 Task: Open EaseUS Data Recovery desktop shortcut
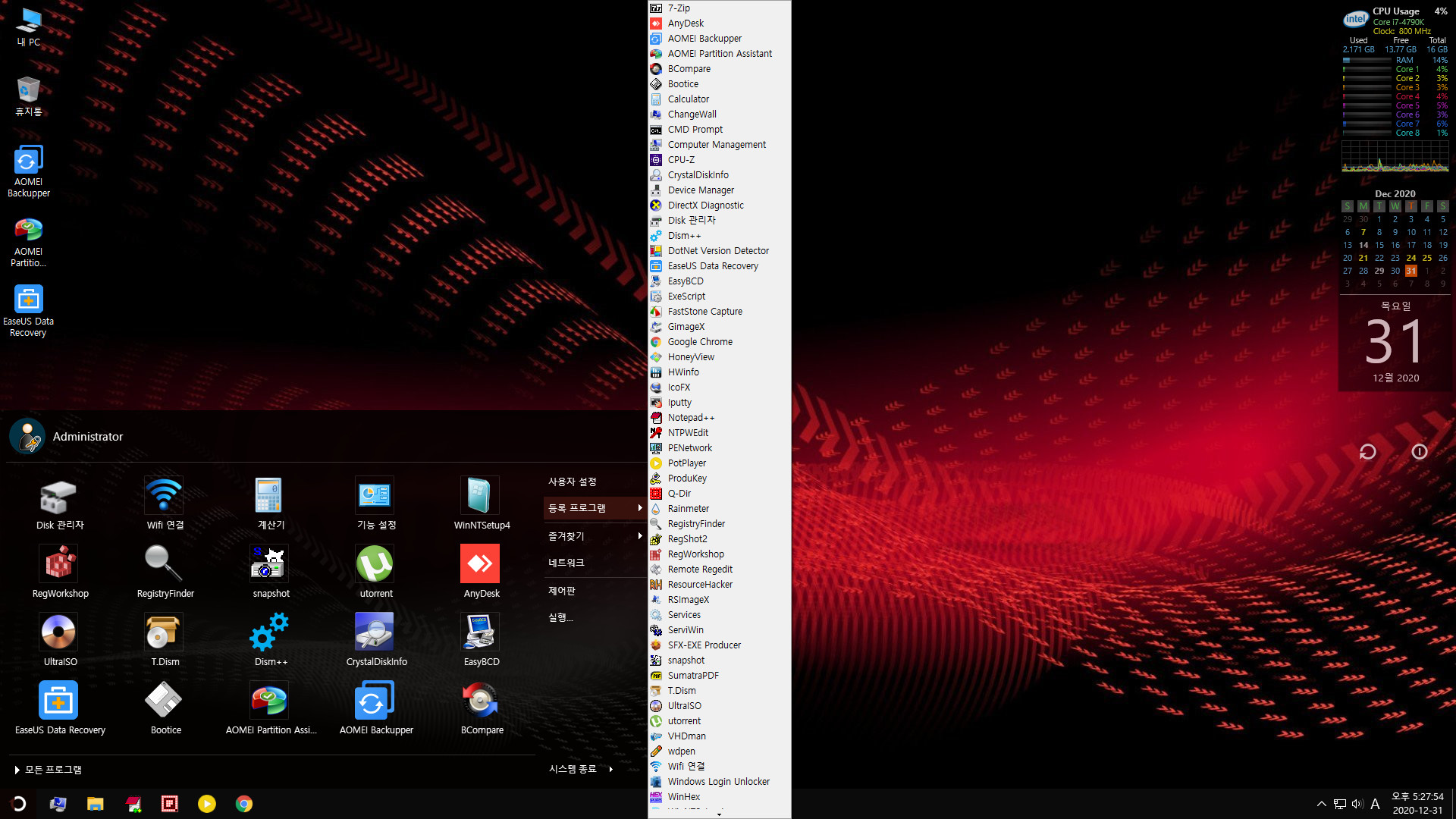coord(29,311)
